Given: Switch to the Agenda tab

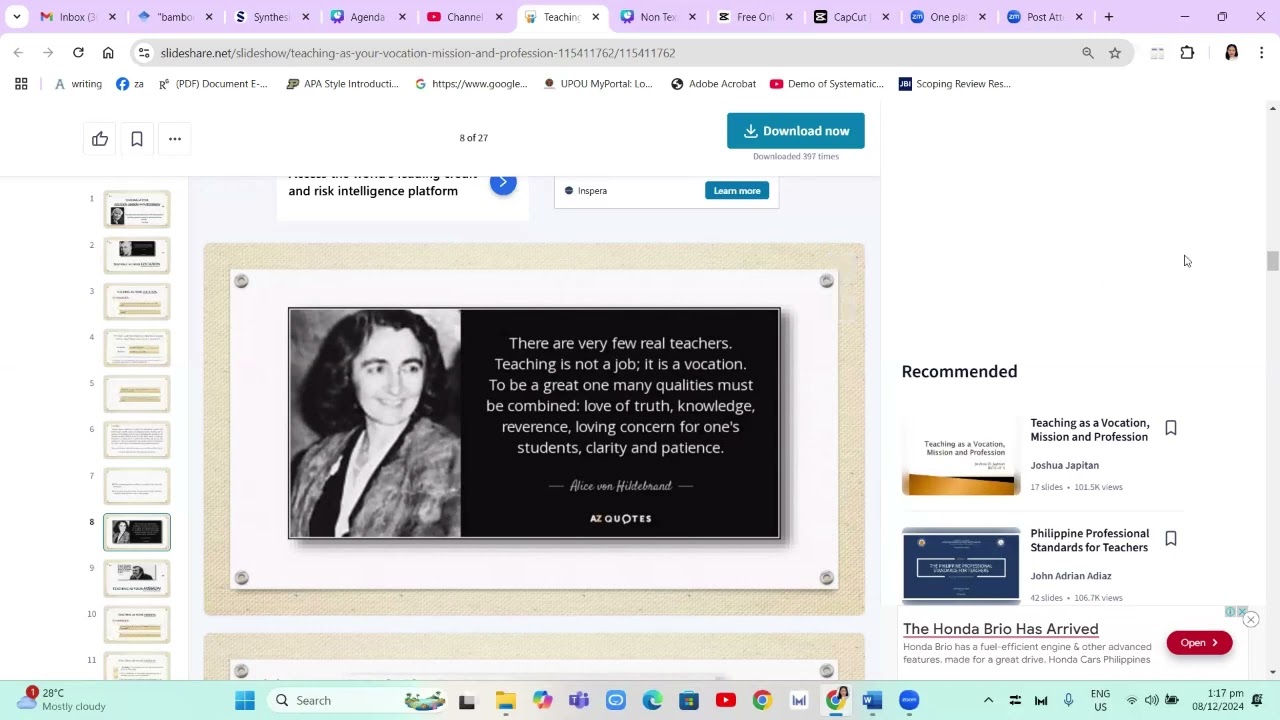Looking at the screenshot, I should pyautogui.click(x=367, y=17).
